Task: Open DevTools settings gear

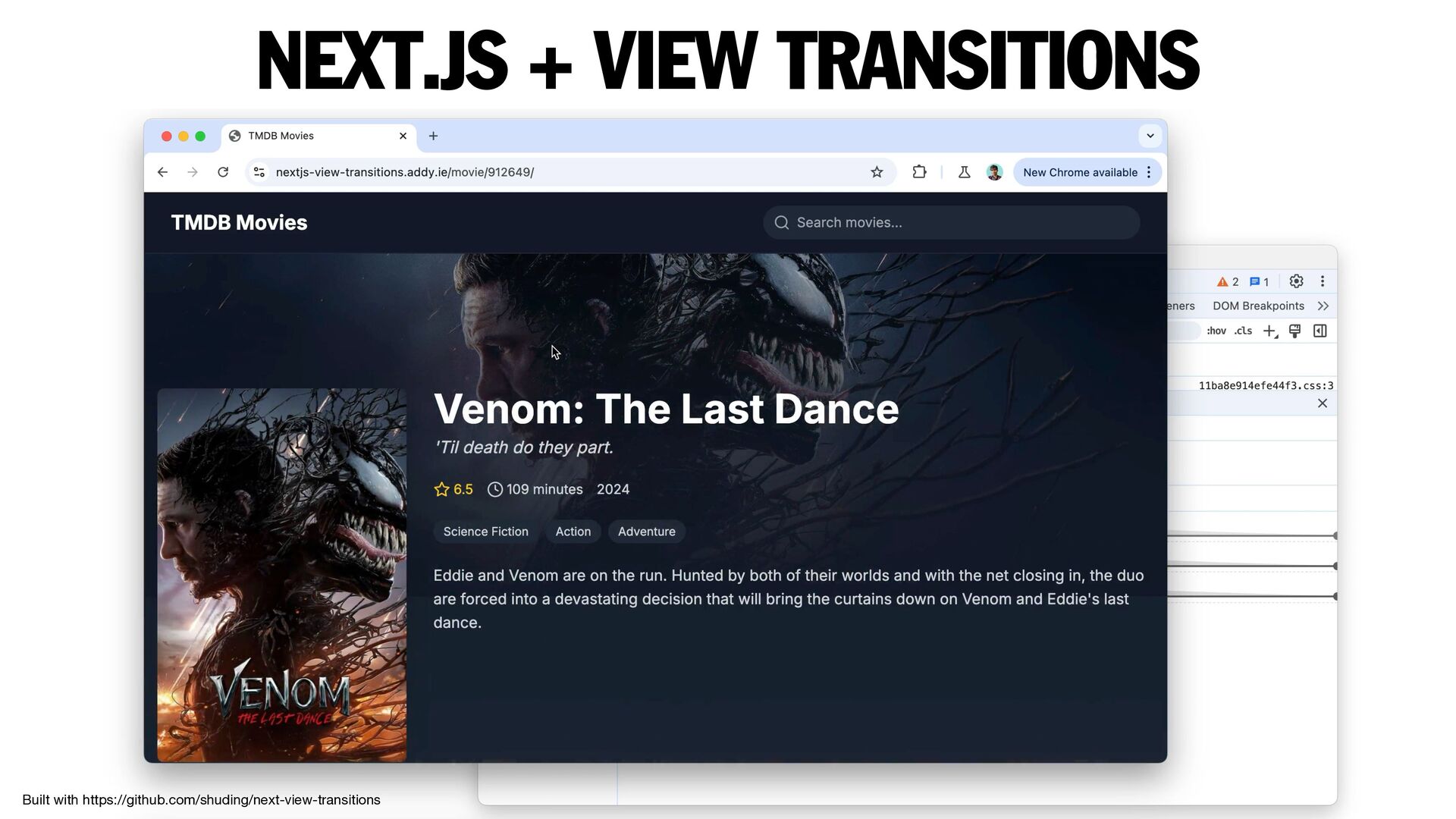Action: point(1296,281)
